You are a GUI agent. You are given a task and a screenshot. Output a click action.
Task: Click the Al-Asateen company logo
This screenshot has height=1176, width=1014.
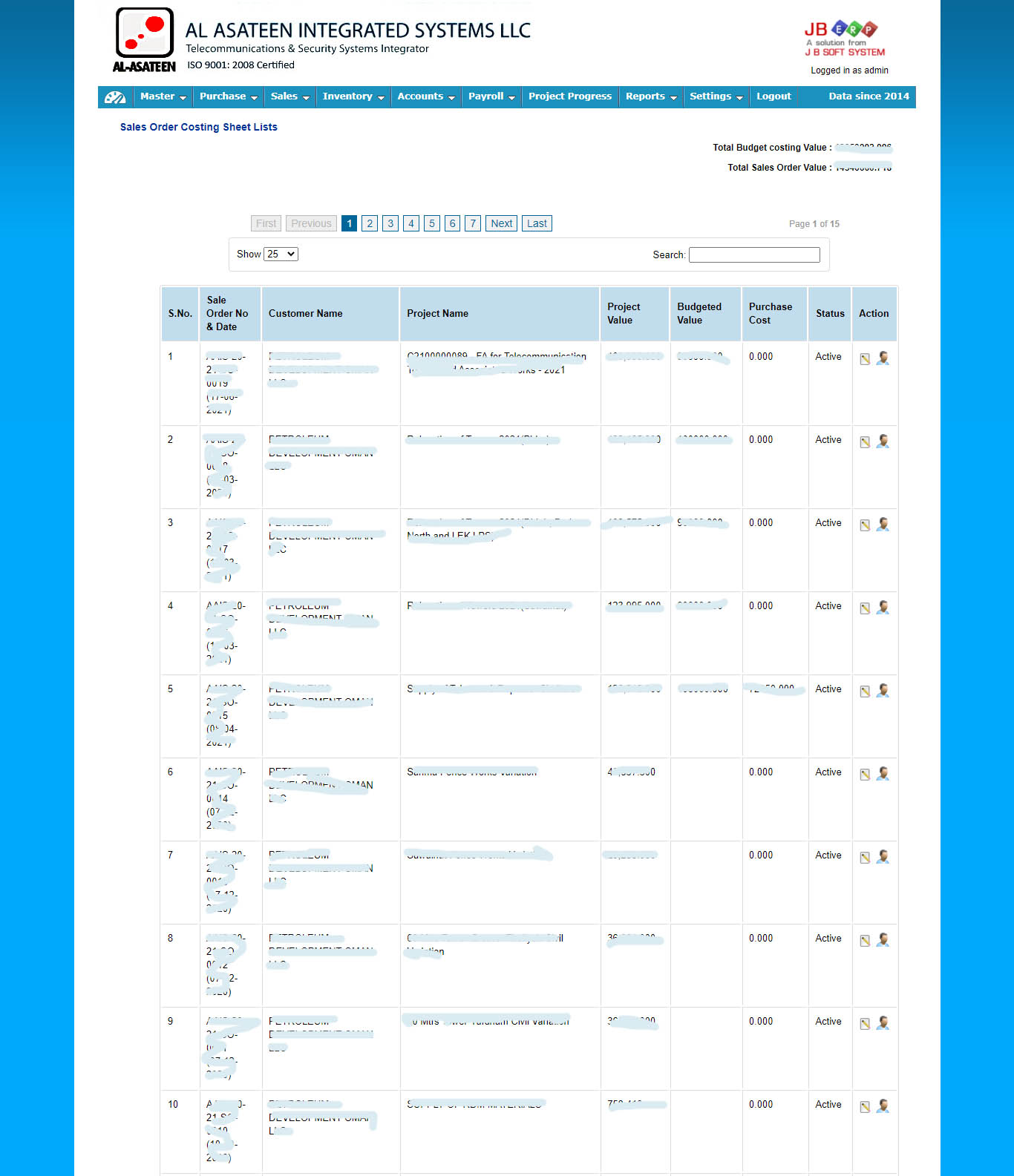click(x=145, y=40)
